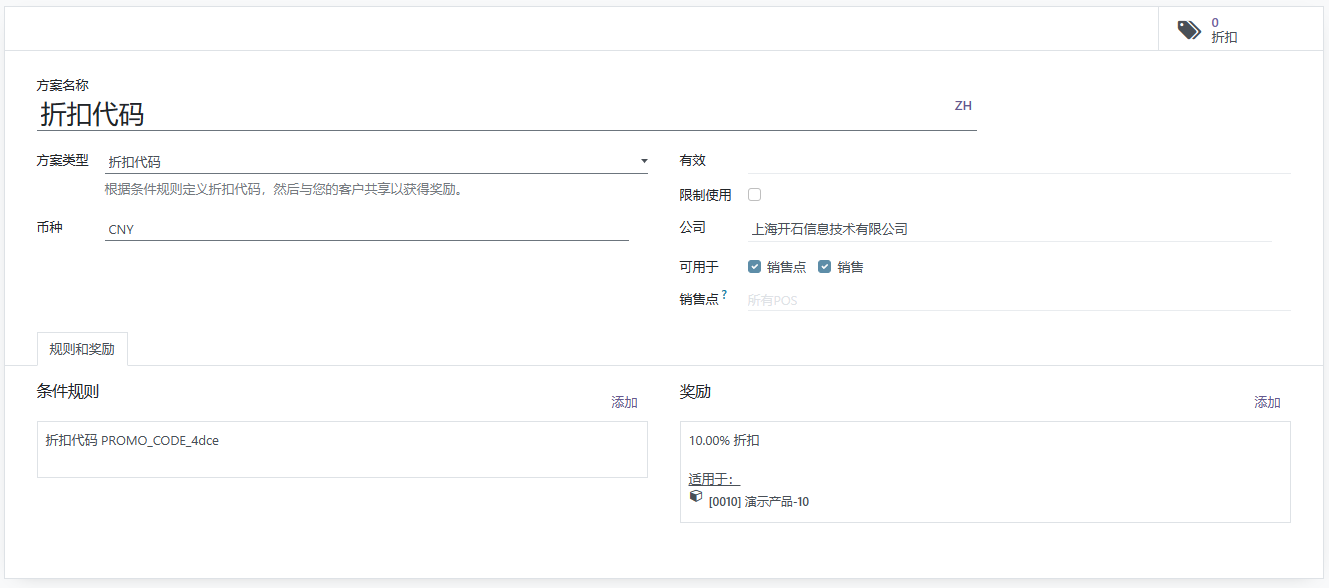1329x588 pixels.
Task: Uncheck the 销售点 checkbox
Action: (755, 267)
